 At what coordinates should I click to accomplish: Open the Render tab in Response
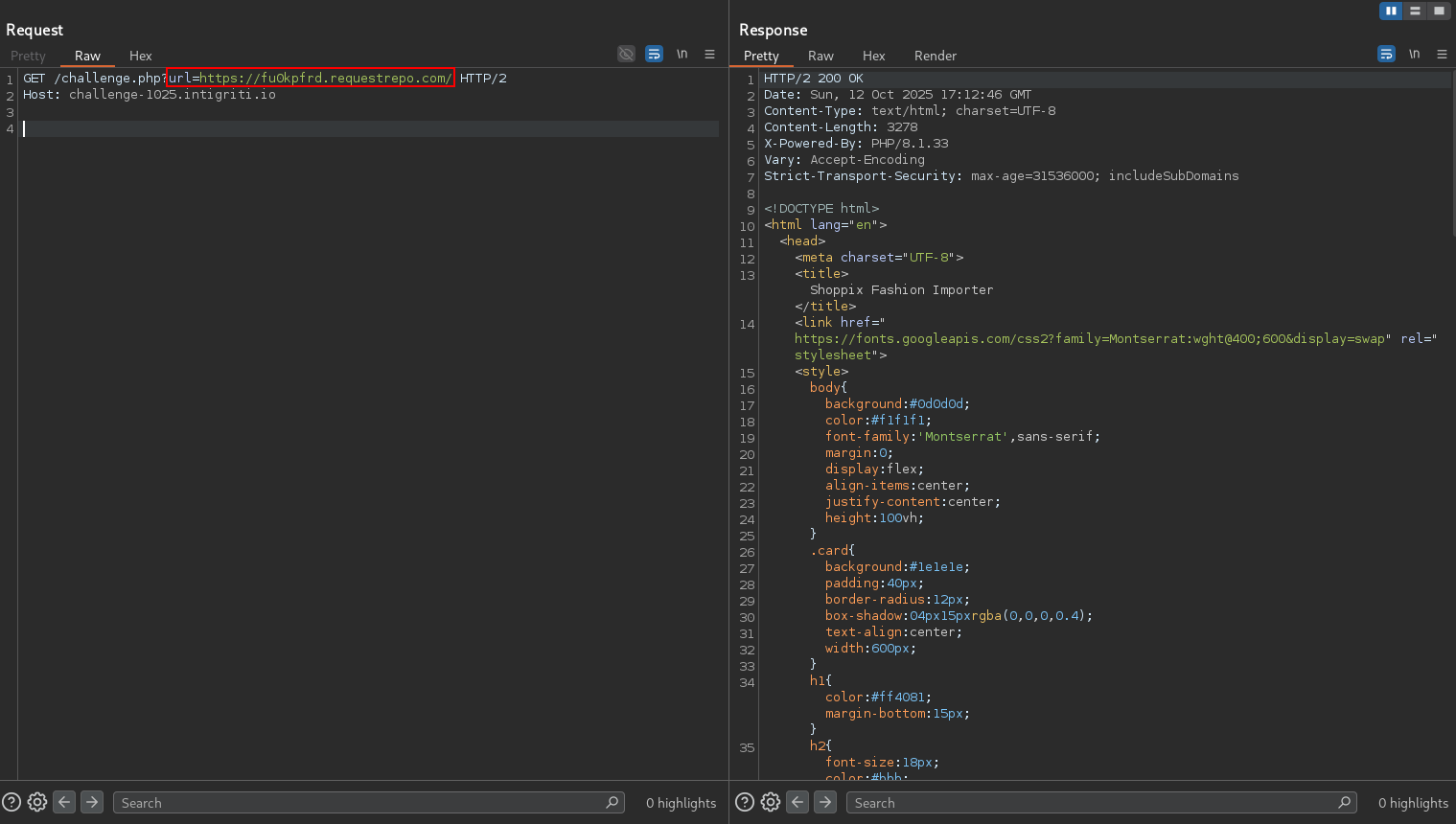(935, 56)
